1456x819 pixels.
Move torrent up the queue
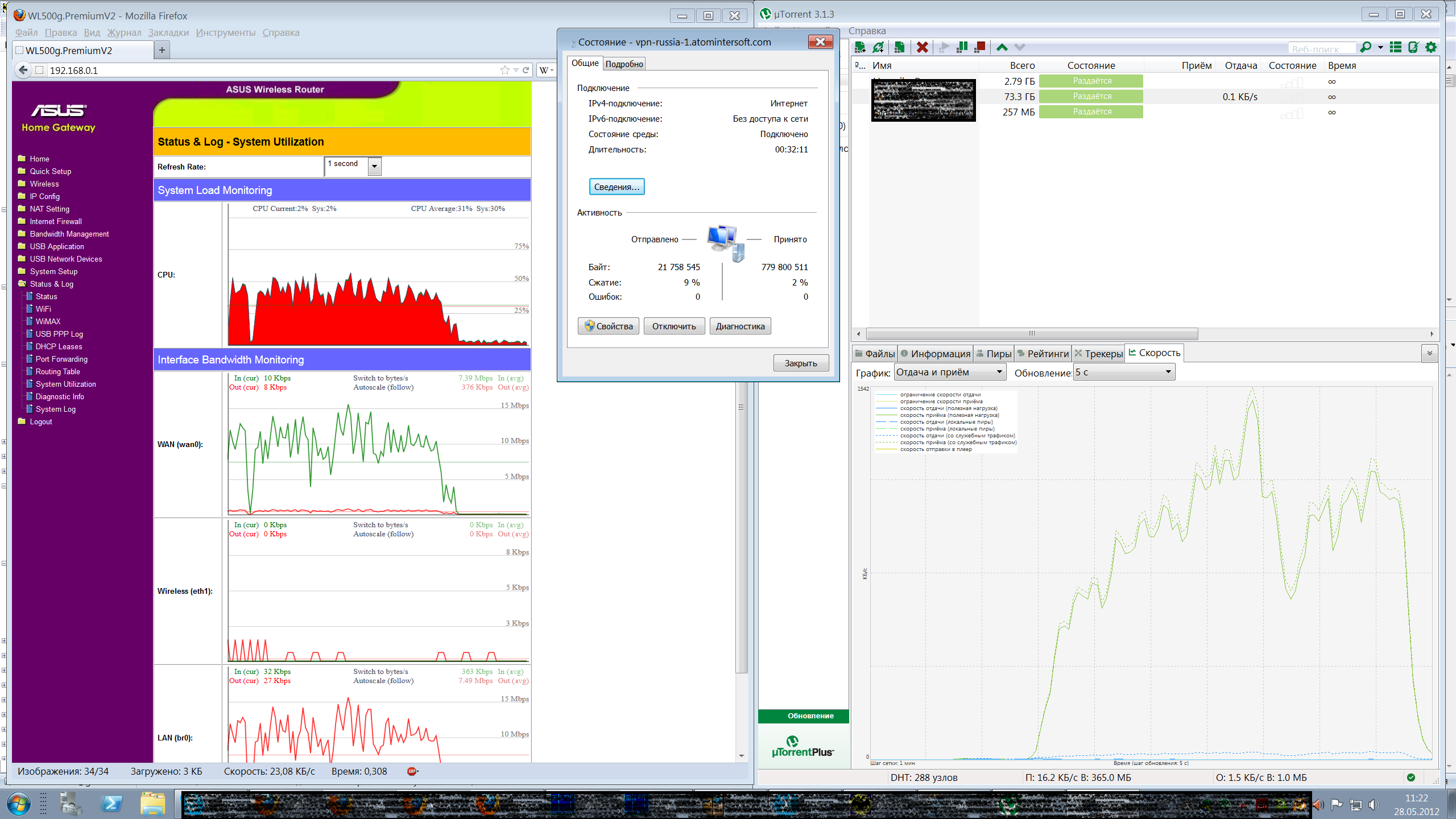[x=1002, y=48]
